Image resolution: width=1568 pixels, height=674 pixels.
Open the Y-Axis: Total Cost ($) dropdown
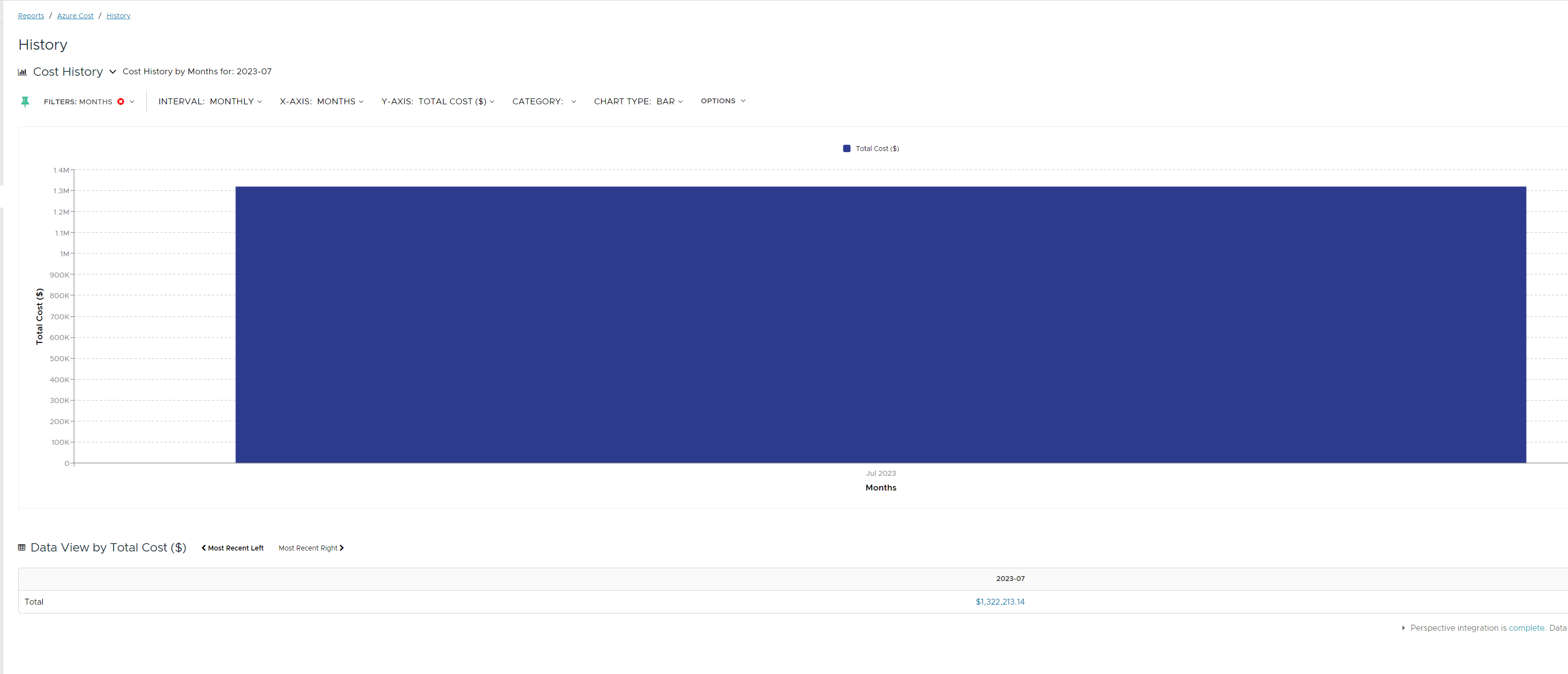click(438, 101)
